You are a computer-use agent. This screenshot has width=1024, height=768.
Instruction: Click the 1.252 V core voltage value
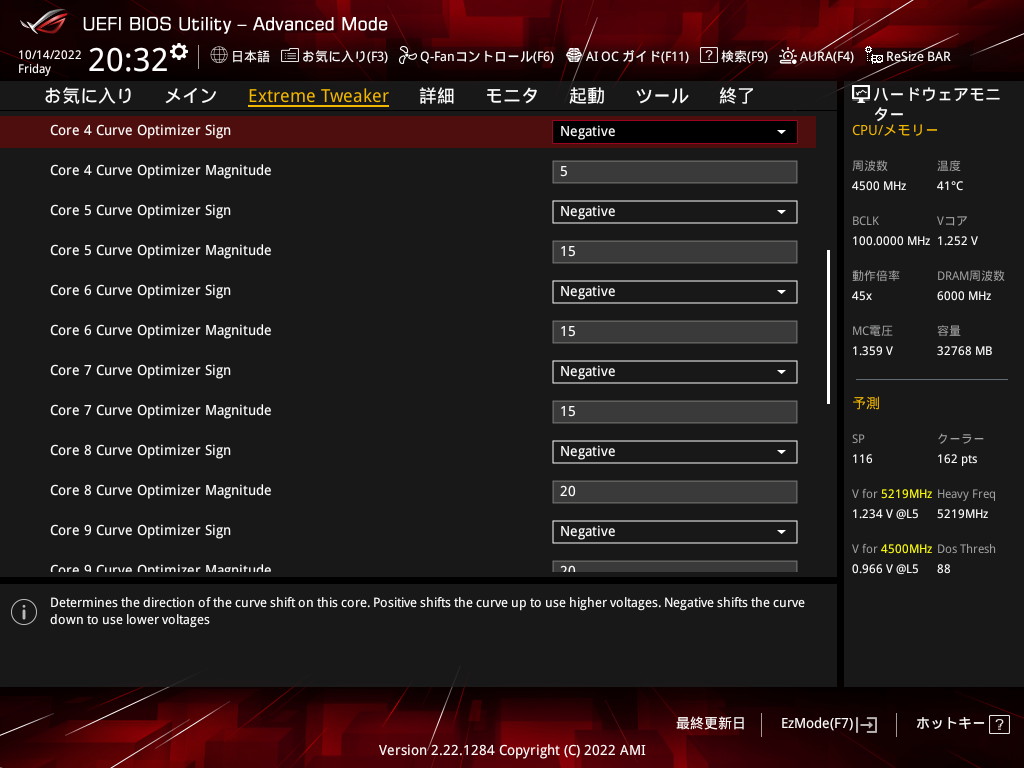957,241
